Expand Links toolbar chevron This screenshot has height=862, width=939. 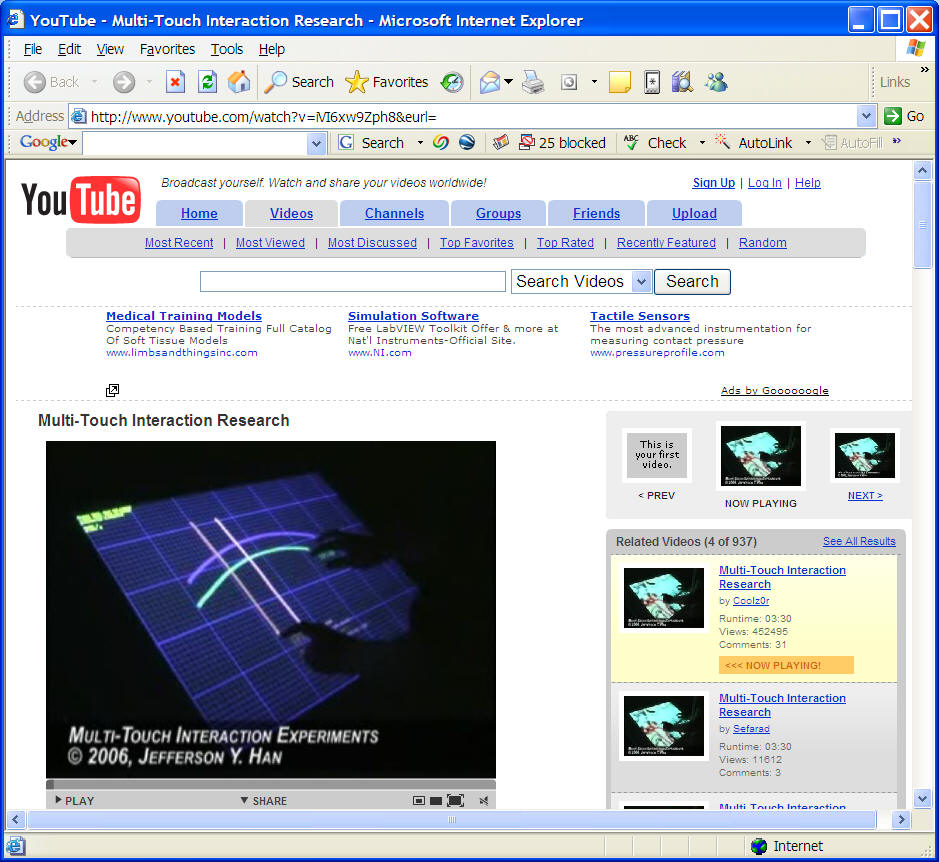(x=925, y=69)
